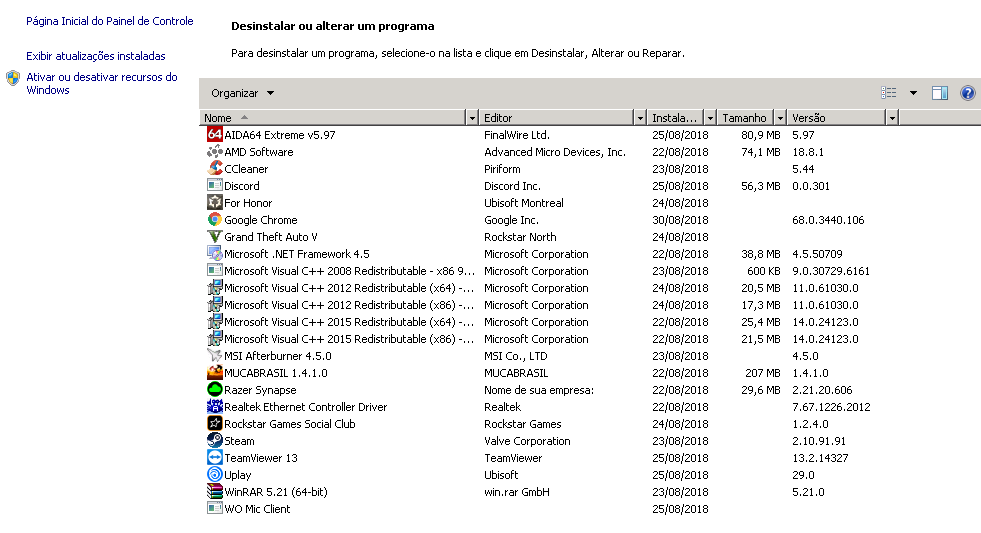Open Exibir atualizações instaladas link
The image size is (981, 533).
pos(96,56)
